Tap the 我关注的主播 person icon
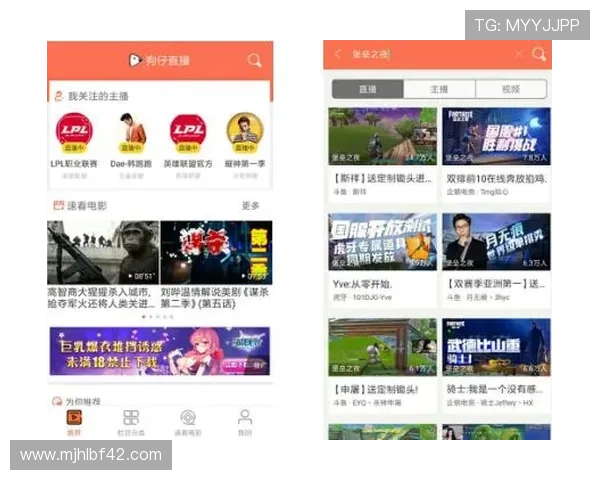Image resolution: width=600 pixels, height=480 pixels. tap(58, 96)
